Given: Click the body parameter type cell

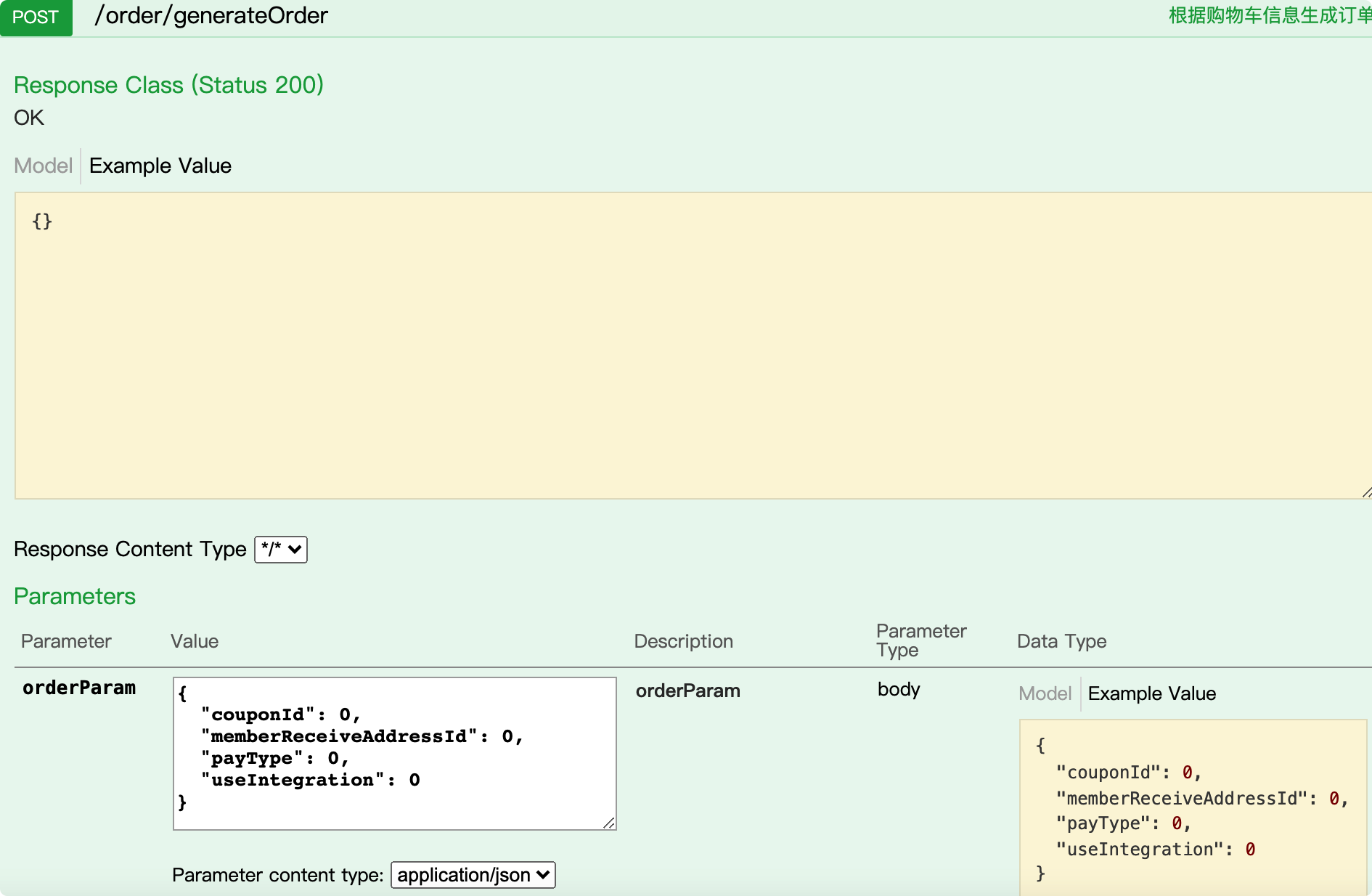Looking at the screenshot, I should [899, 689].
